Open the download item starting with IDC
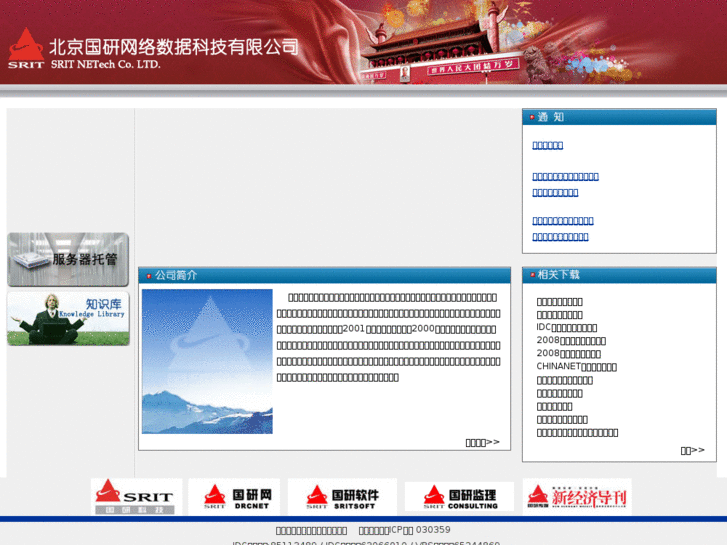The width and height of the screenshot is (727, 545). point(567,327)
